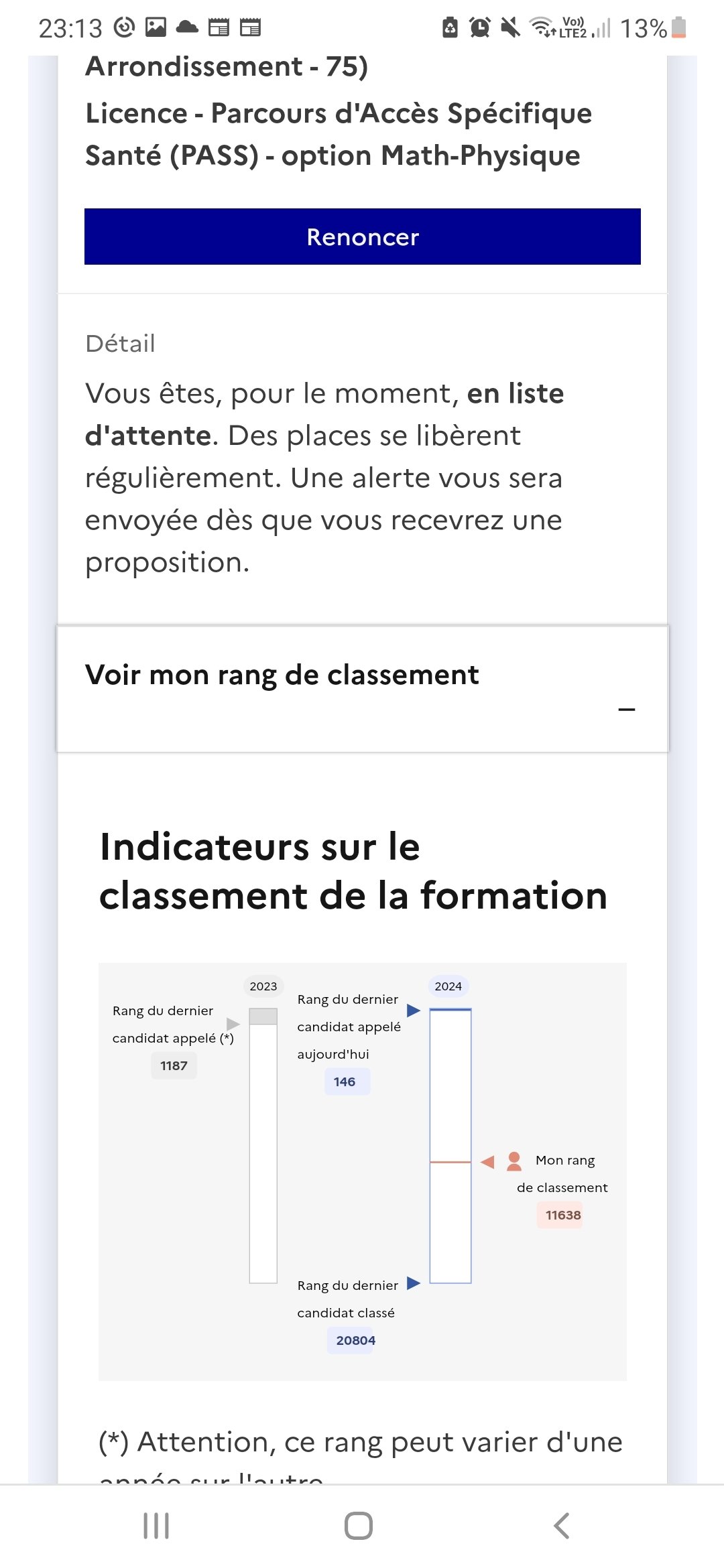The image size is (724, 1568).
Task: Tap the blue arrow next to Rang du dernier candidat appelé aujourd'hui
Action: [x=414, y=1010]
